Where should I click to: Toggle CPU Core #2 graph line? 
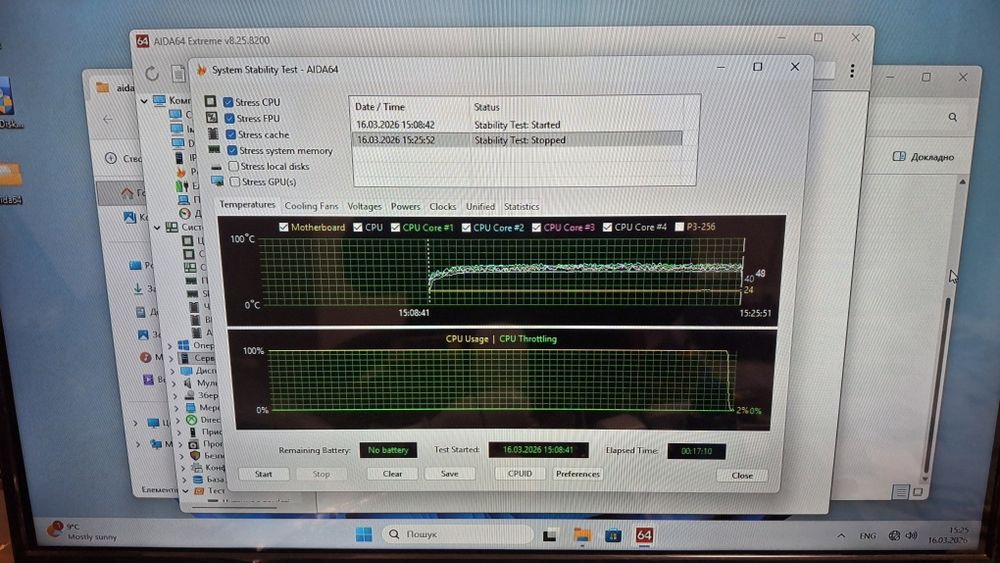[466, 227]
